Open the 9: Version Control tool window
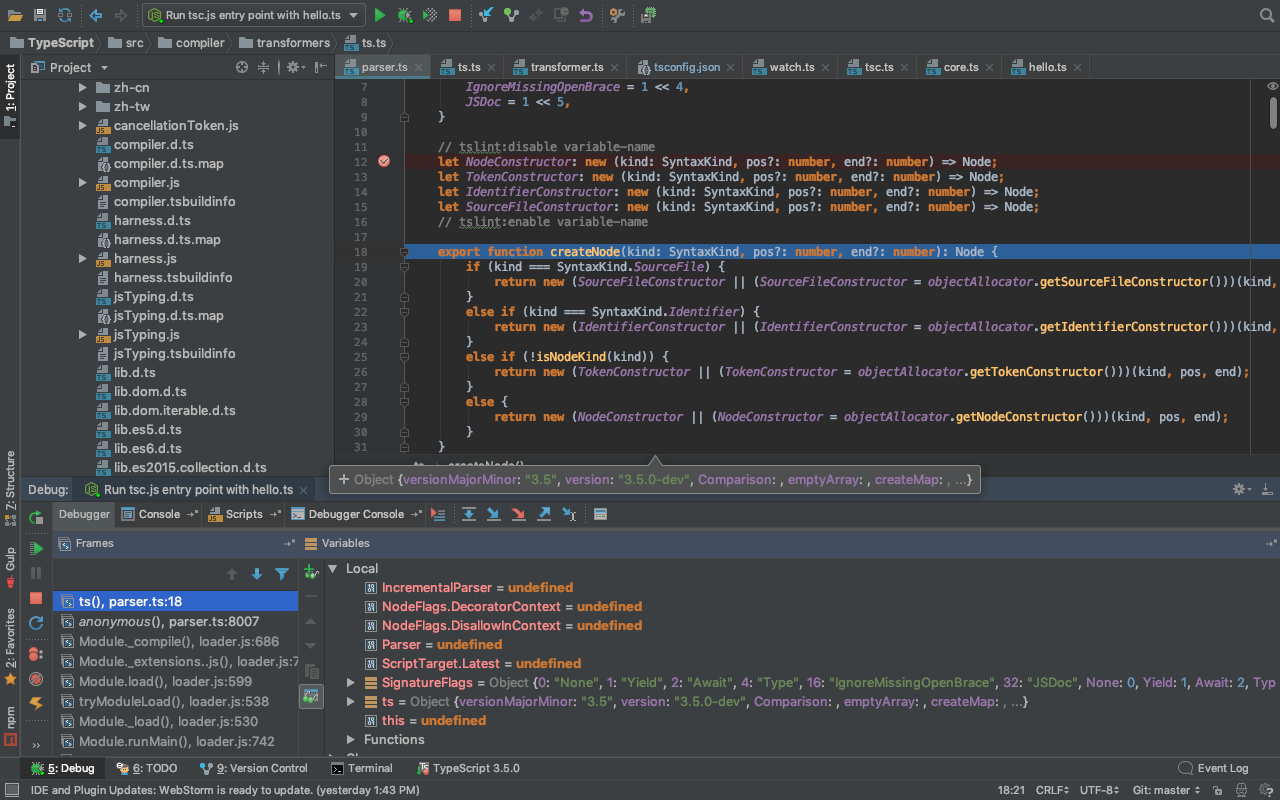Image resolution: width=1280 pixels, height=800 pixels. pos(254,768)
